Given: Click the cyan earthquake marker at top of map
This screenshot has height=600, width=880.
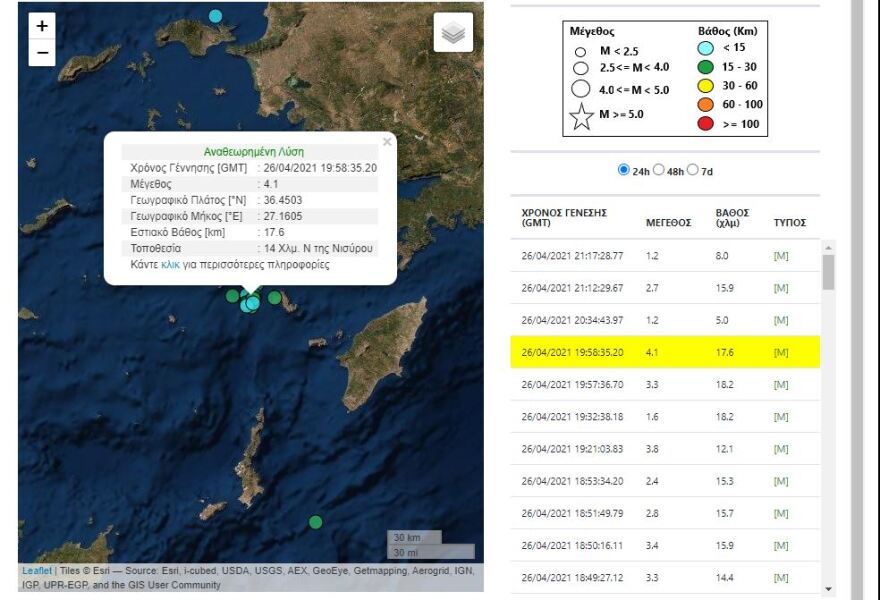Looking at the screenshot, I should coord(215,14).
